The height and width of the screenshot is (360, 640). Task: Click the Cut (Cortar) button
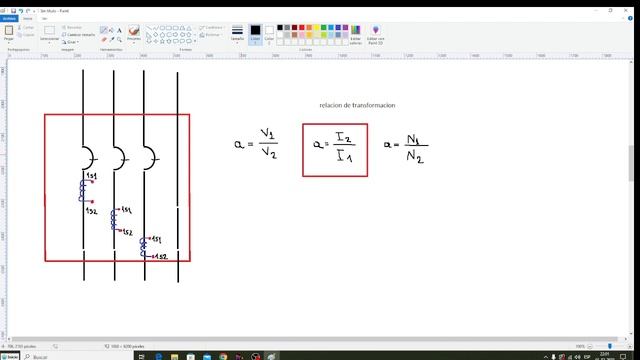[26, 27]
